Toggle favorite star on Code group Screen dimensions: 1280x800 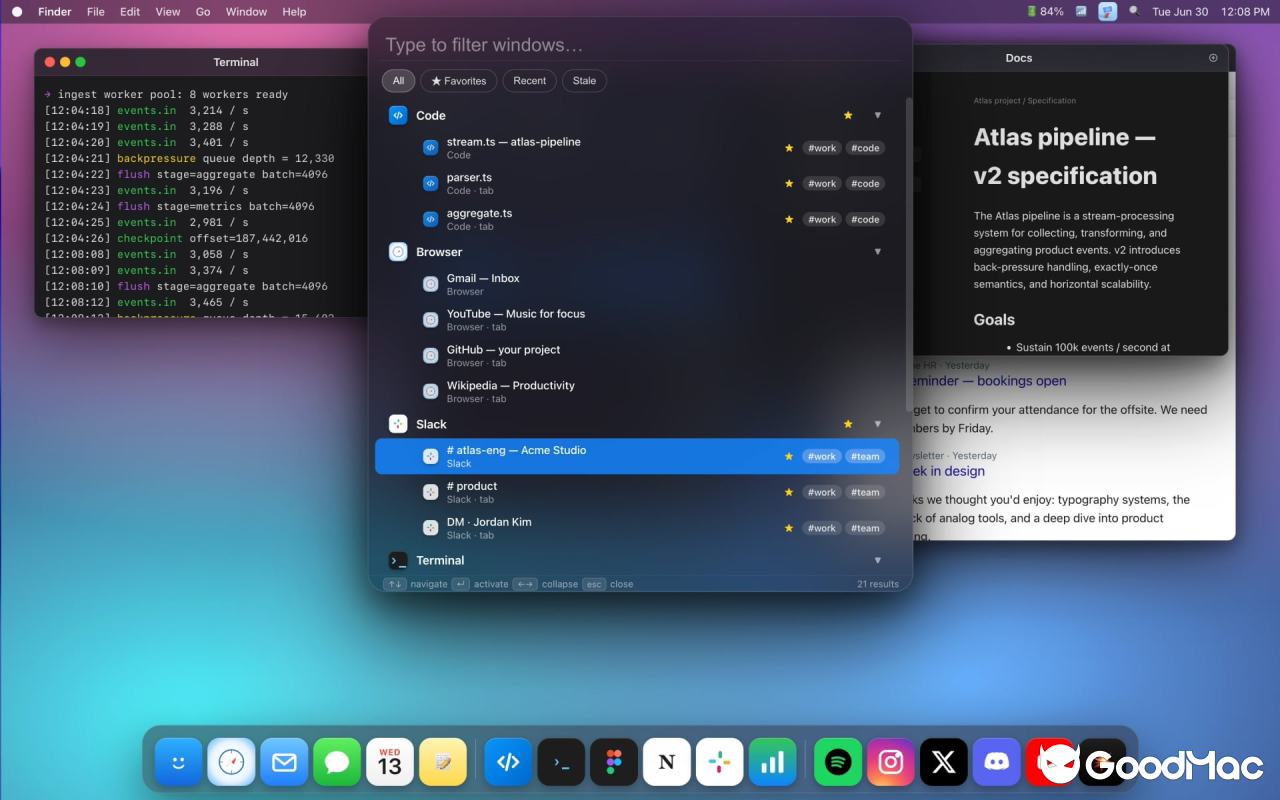point(848,115)
